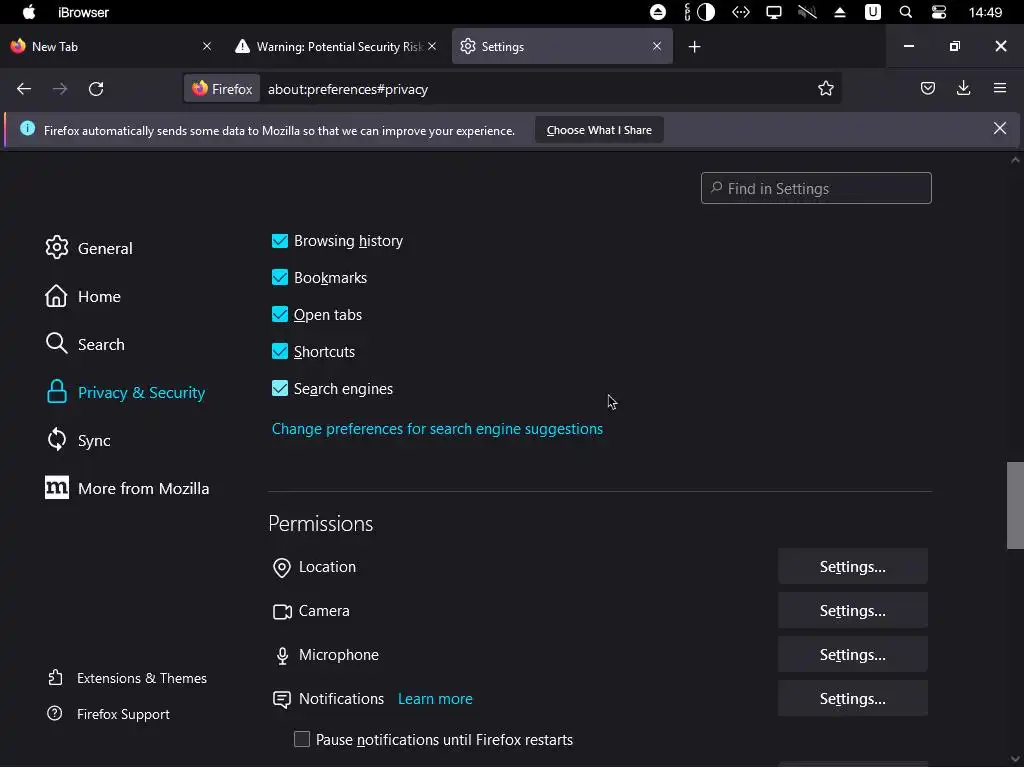Go back using the back arrow

(24, 89)
